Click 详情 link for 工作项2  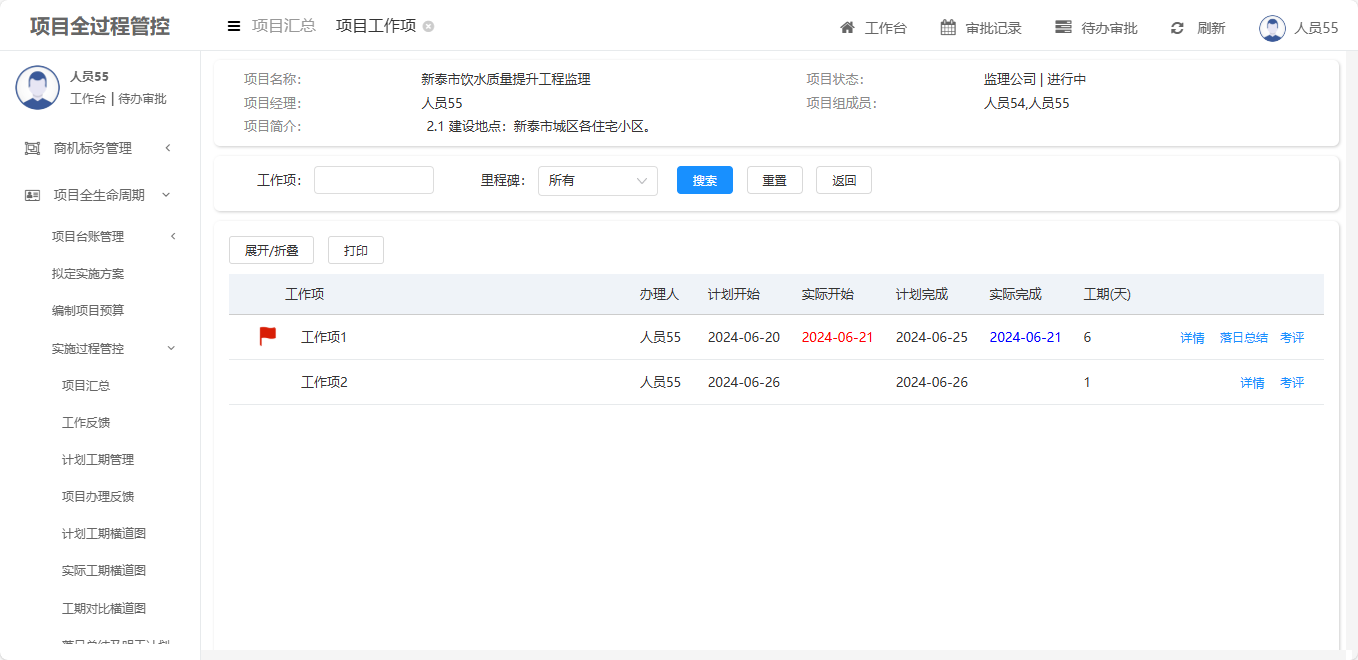tap(1252, 383)
